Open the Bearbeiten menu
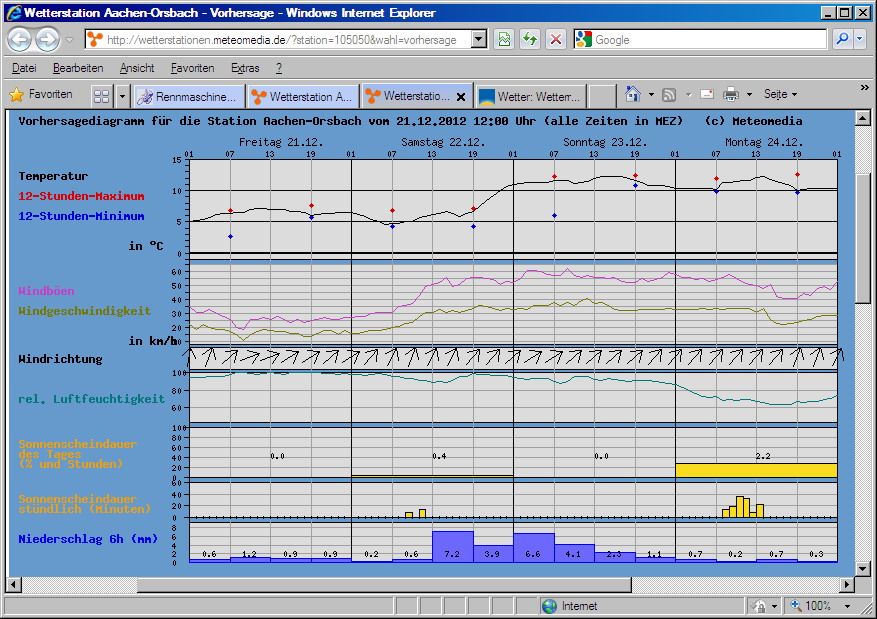Screen dimensions: 877x619 tap(78, 68)
